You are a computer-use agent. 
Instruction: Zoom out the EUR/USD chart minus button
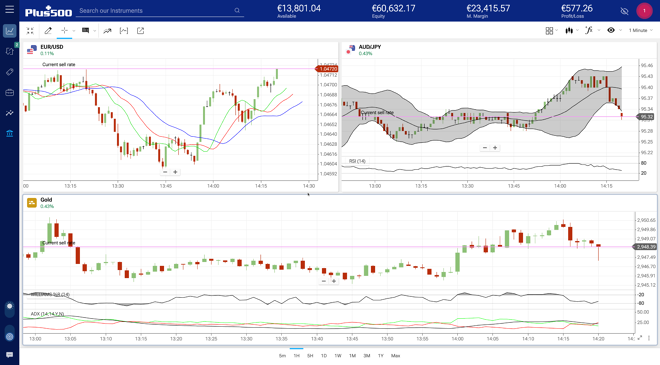tap(165, 172)
